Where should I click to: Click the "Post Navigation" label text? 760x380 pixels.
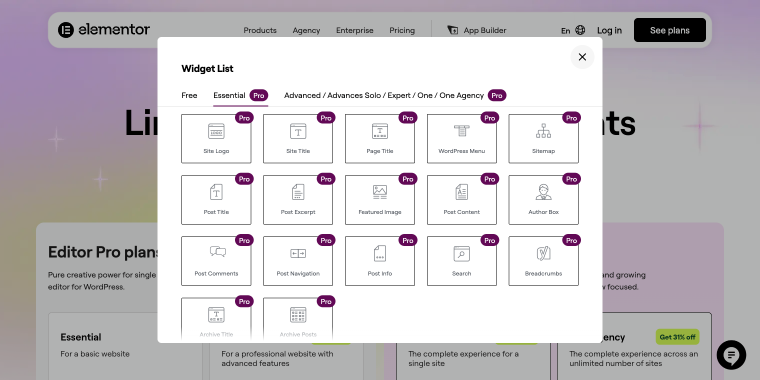298,273
